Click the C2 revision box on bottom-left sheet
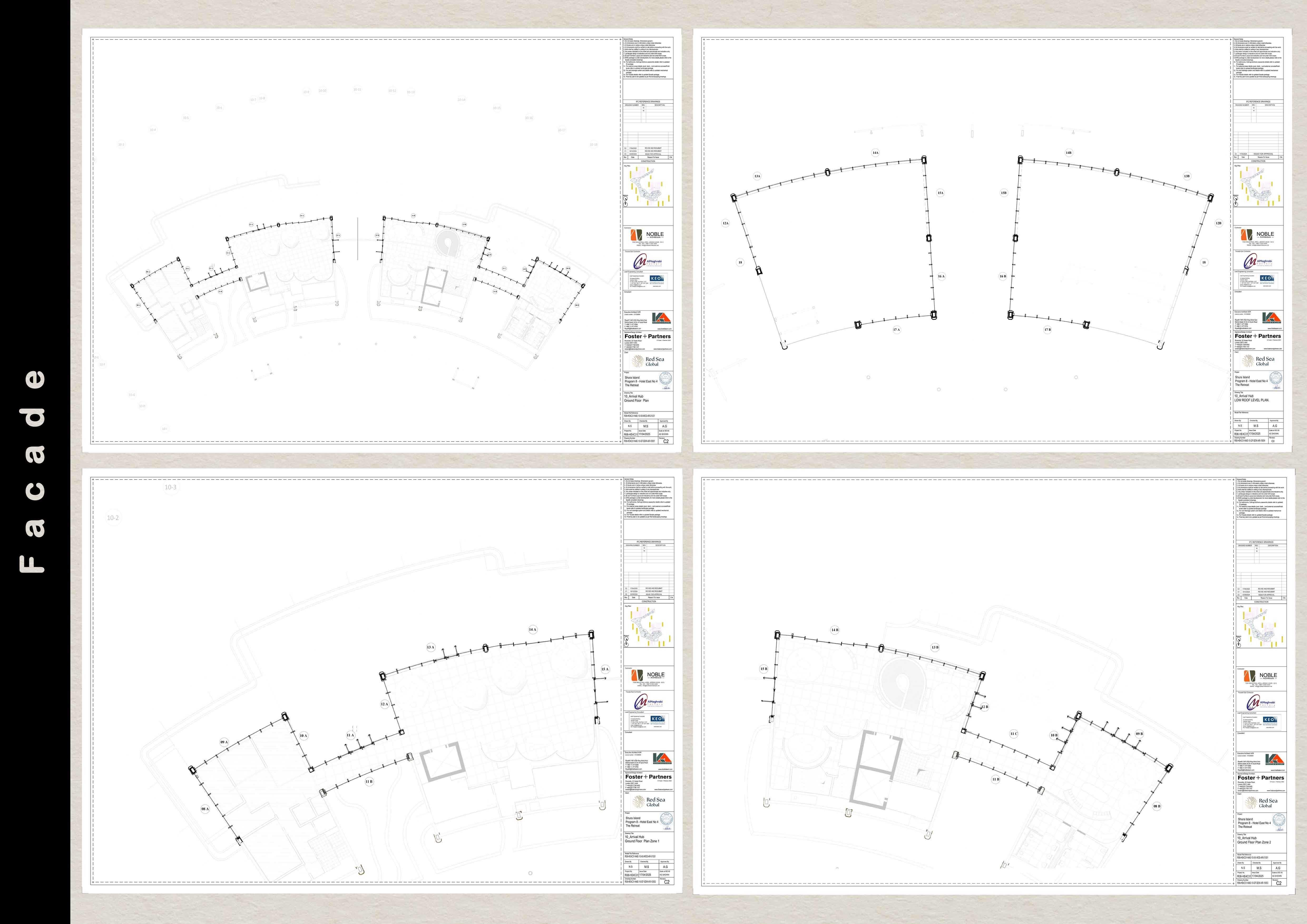Screen dimensions: 1307x924 pos(666,882)
